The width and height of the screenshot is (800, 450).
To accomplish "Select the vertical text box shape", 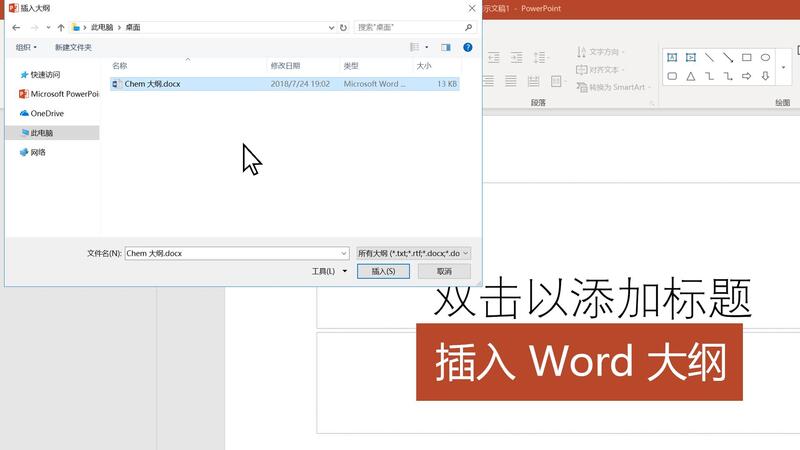I will tap(691, 57).
